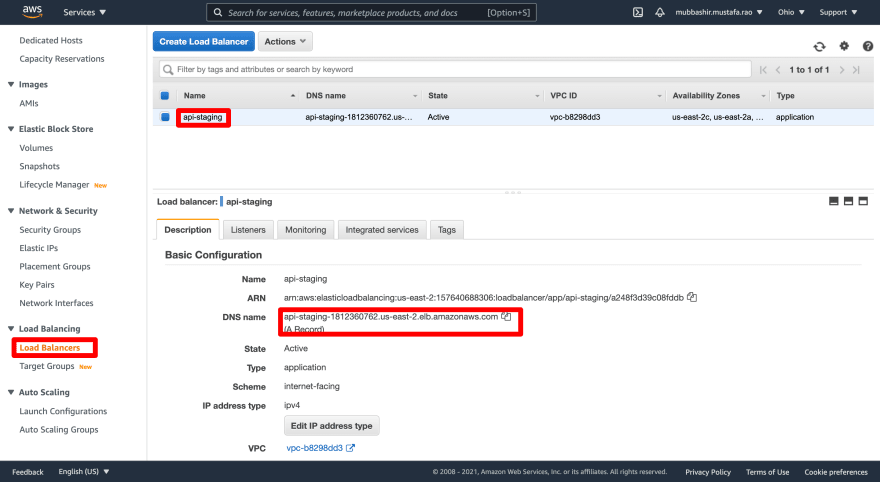Image resolution: width=880 pixels, height=482 pixels.
Task: Open table settings gear icon
Action: coord(844,46)
